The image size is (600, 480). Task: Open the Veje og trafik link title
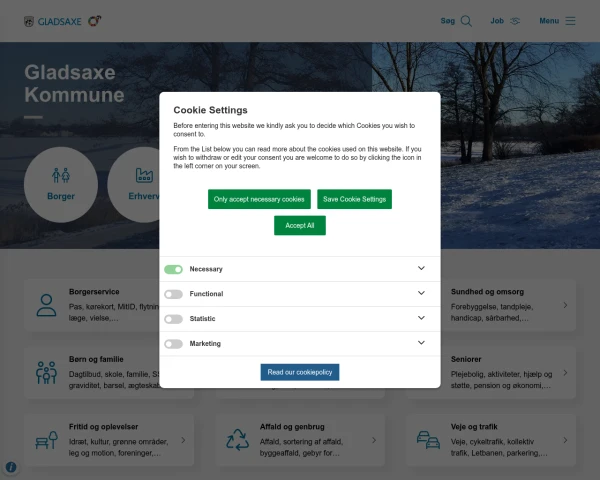pos(474,426)
